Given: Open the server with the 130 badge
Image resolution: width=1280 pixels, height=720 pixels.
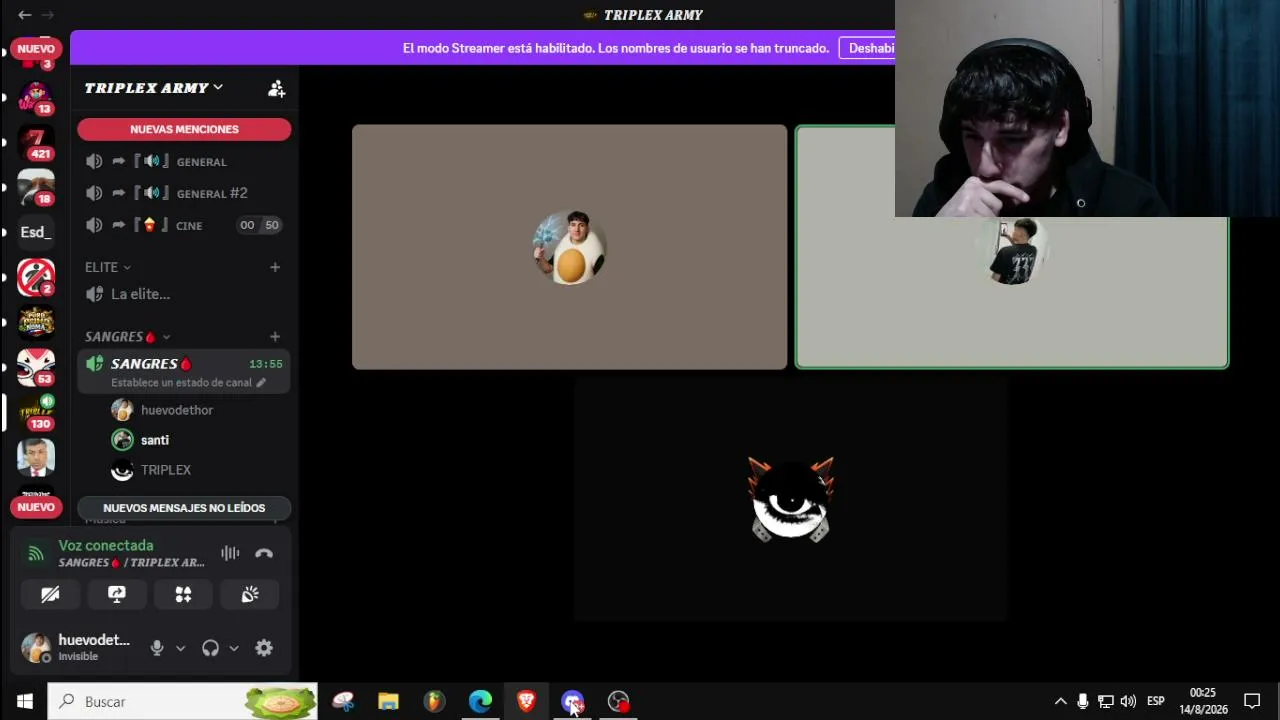Looking at the screenshot, I should pos(36,412).
